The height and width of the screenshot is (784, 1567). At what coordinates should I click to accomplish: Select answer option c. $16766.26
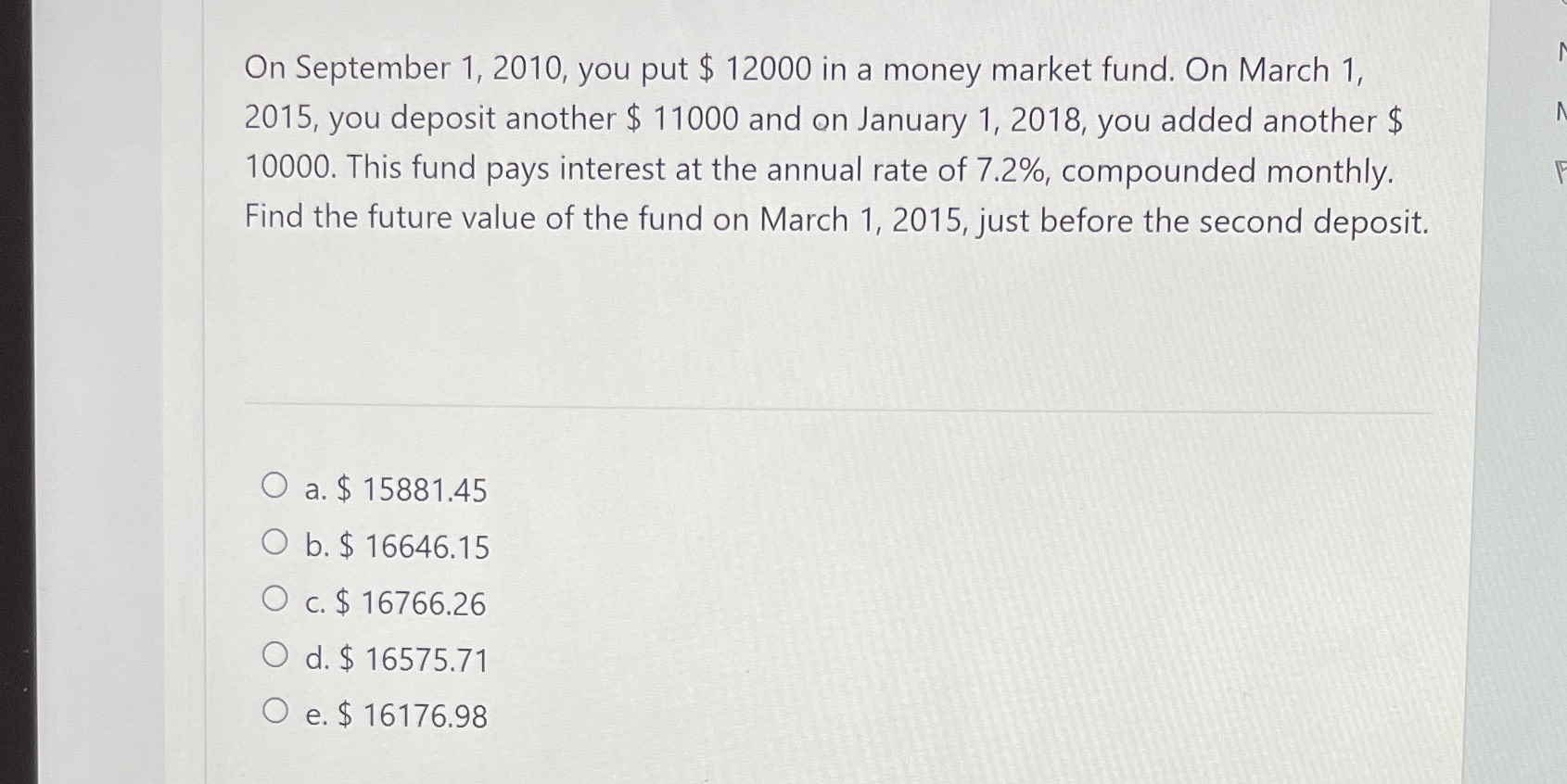pyautogui.click(x=275, y=599)
